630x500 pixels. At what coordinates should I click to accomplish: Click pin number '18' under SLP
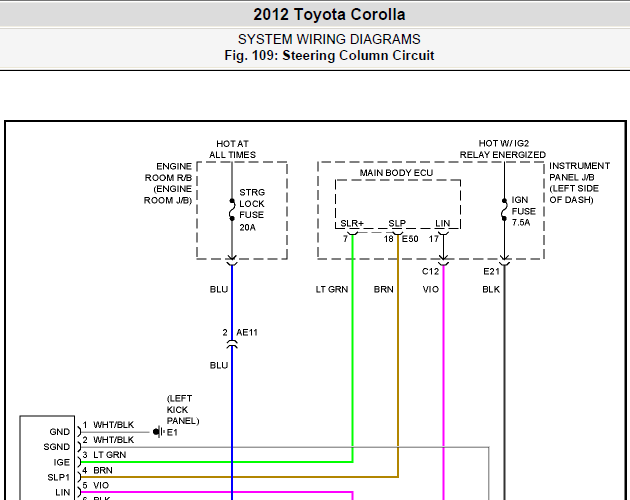[389, 239]
